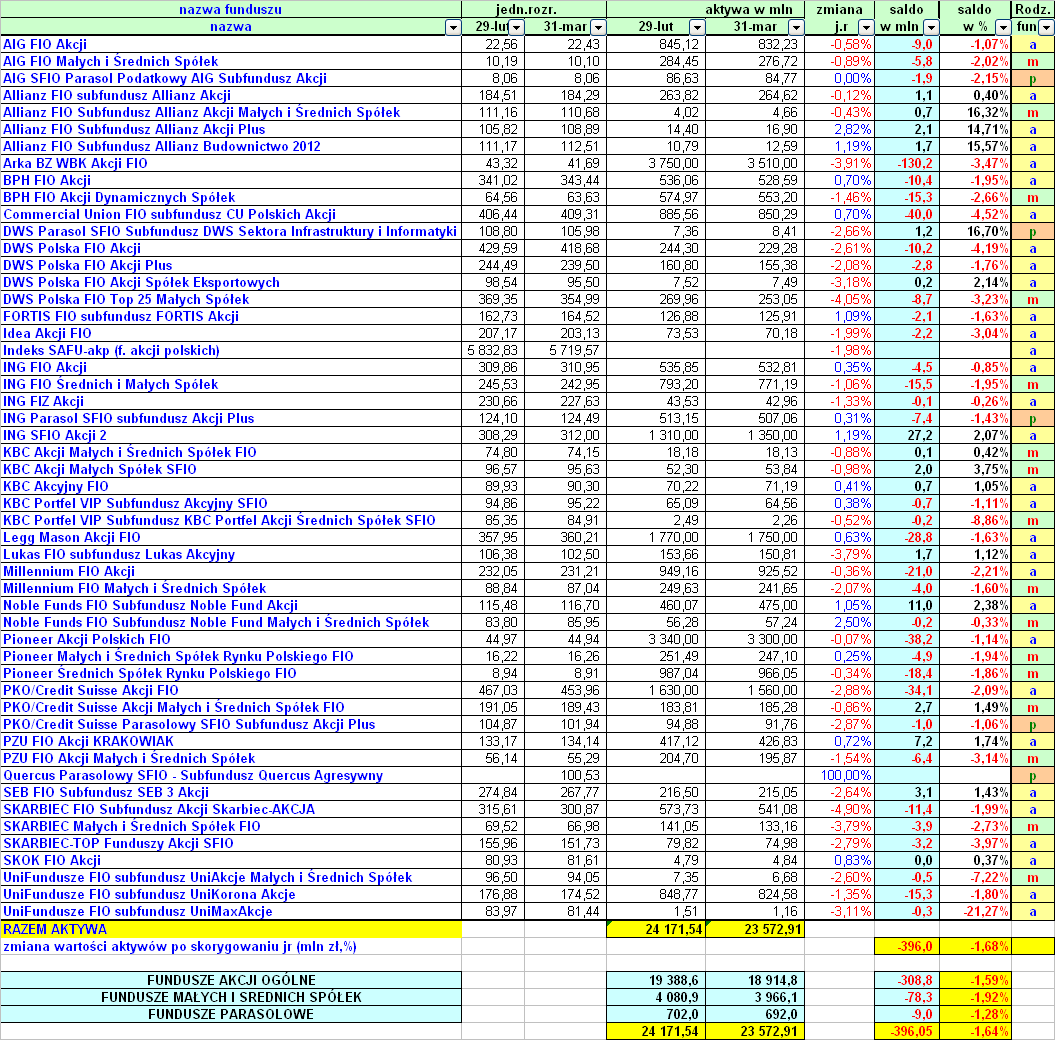
Task: Open 31-mar filter arrow under jedn.rozr.
Action: click(597, 27)
